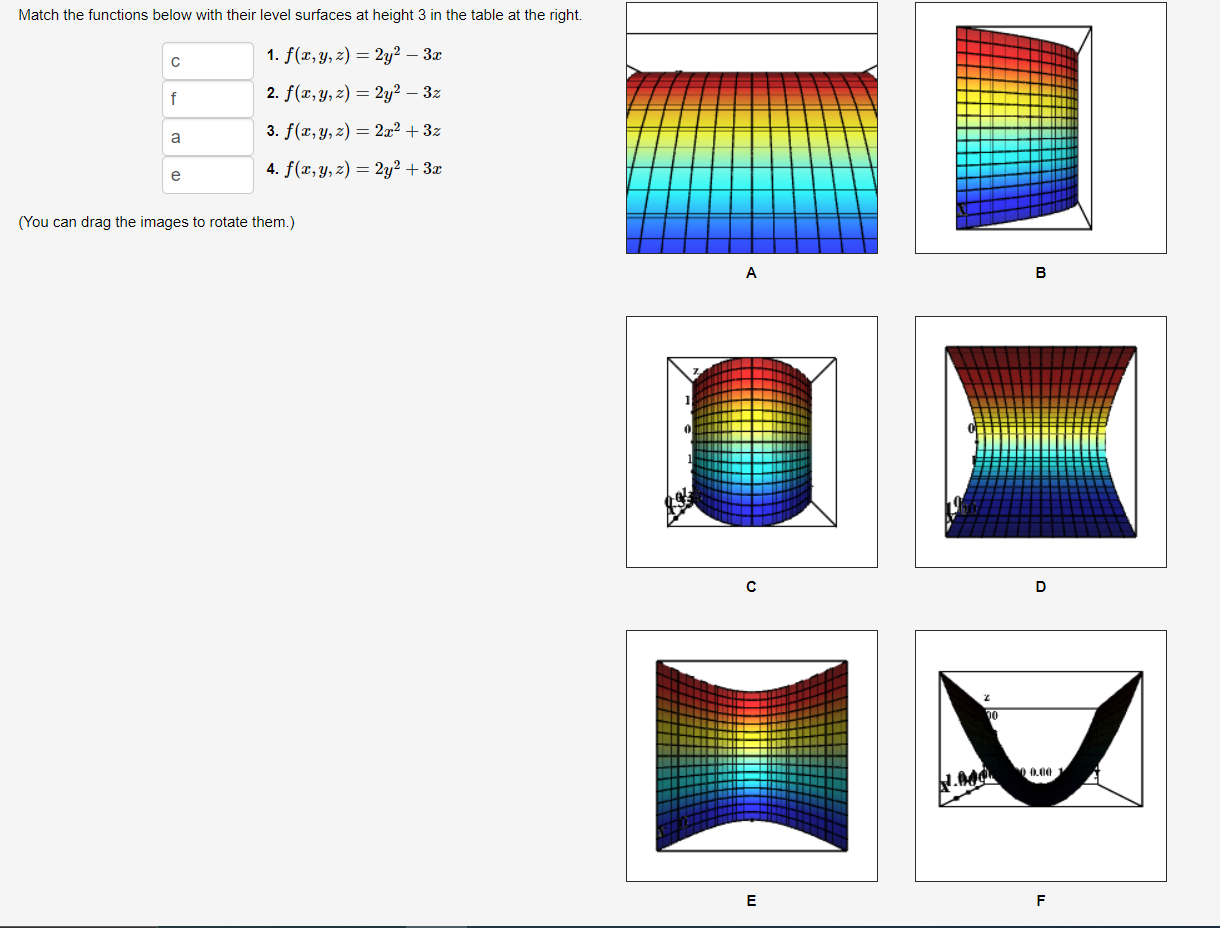Click caption label E under saddle graph
Image resolution: width=1220 pixels, height=928 pixels.
(752, 900)
